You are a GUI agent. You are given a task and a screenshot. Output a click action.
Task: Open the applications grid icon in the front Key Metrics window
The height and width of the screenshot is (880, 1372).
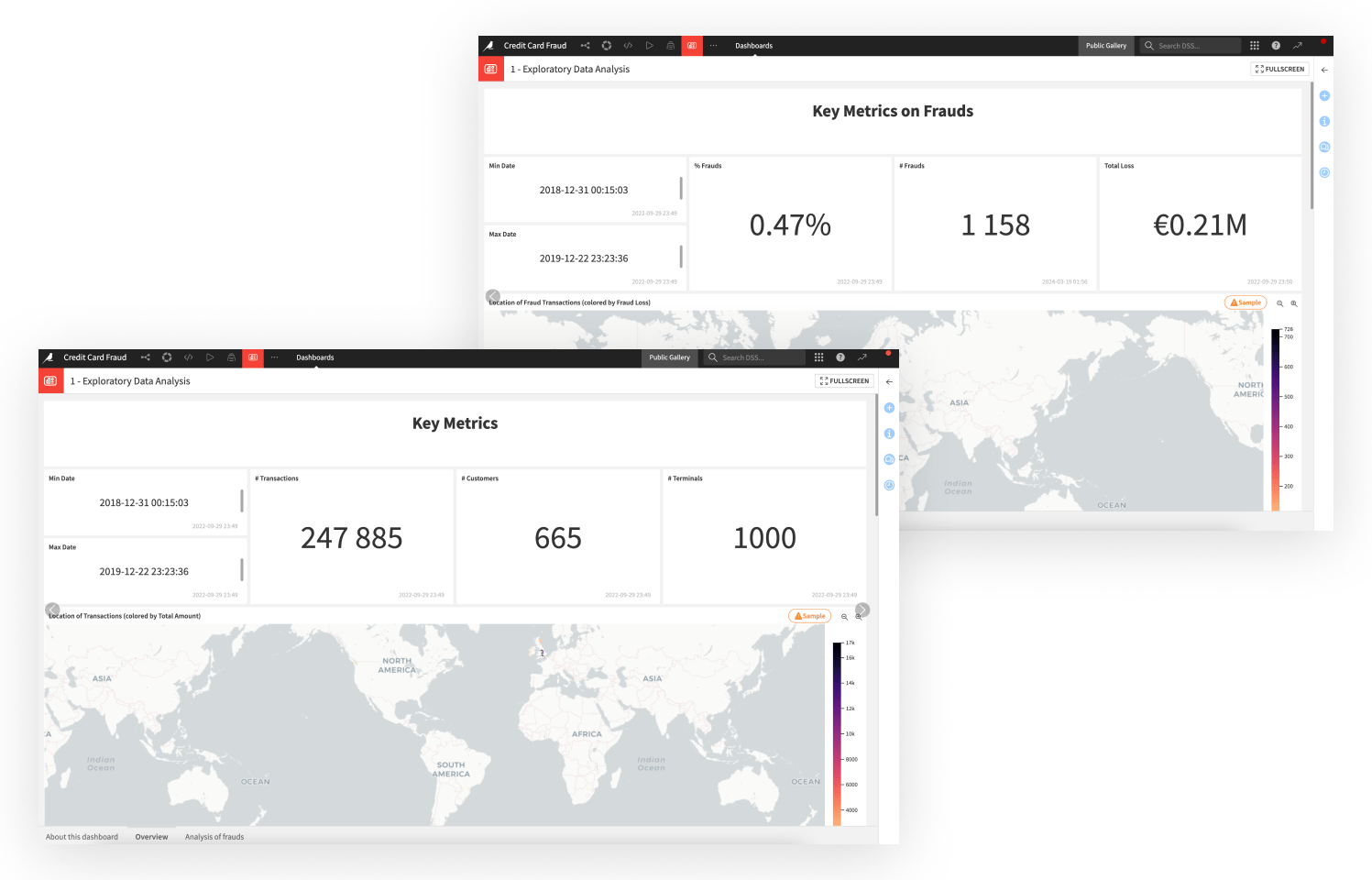tap(818, 357)
